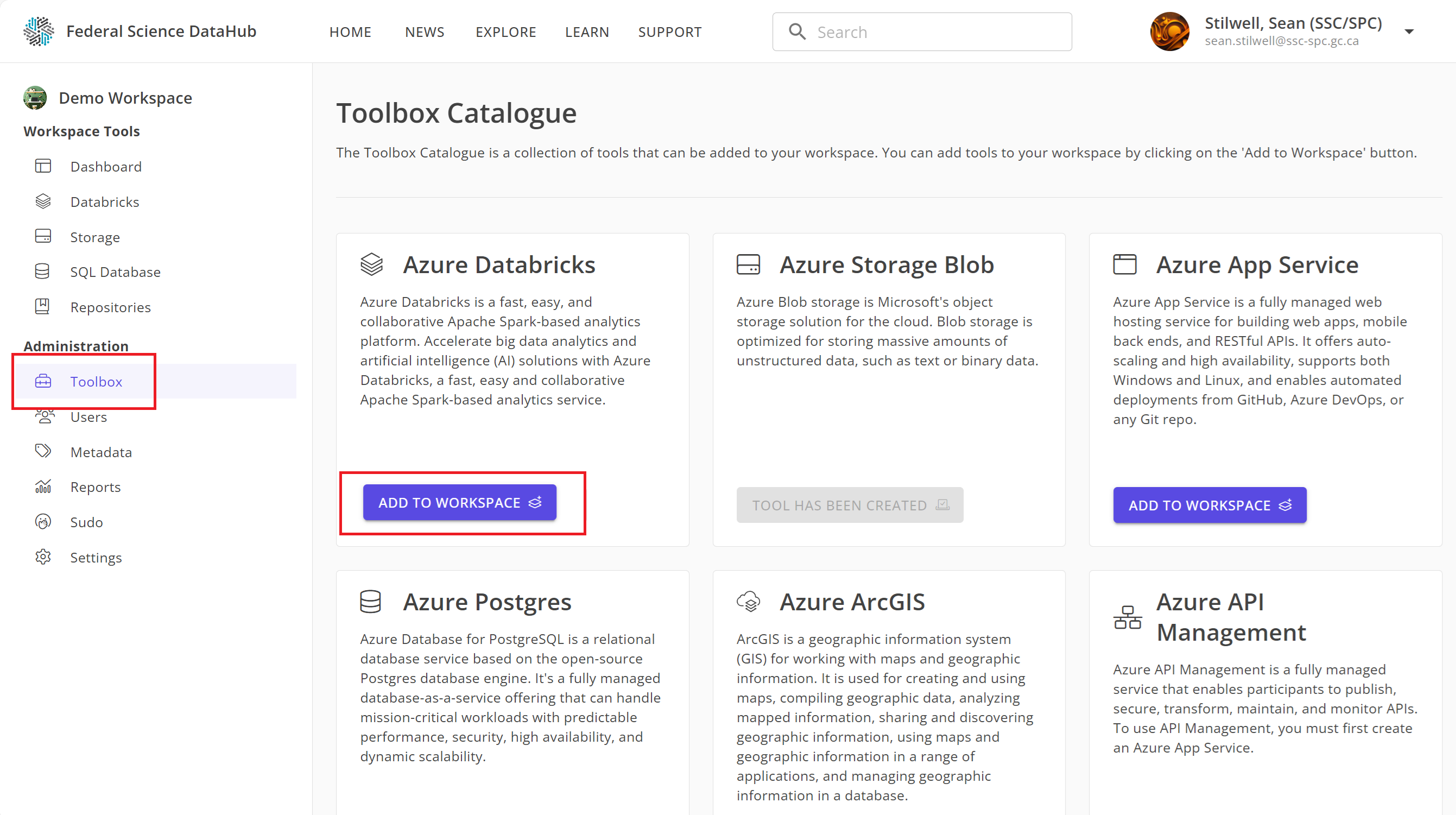1456x815 pixels.
Task: Select the Toolbox briefcase icon
Action: (x=43, y=382)
